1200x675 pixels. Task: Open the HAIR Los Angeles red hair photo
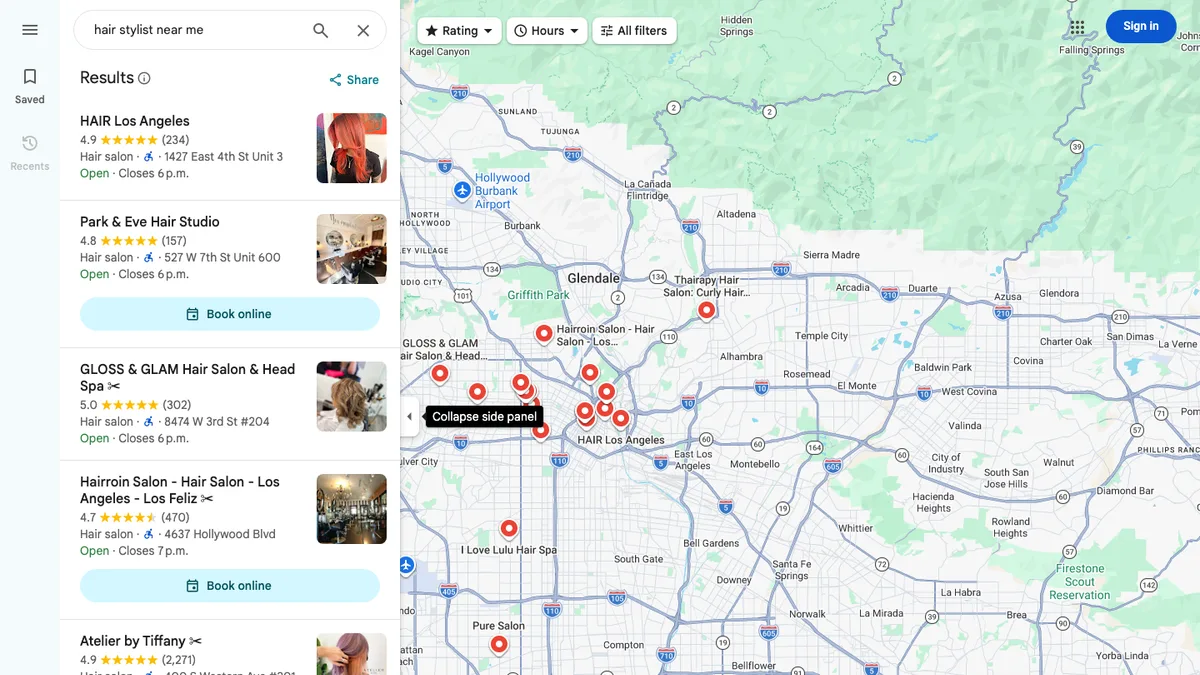click(x=351, y=148)
